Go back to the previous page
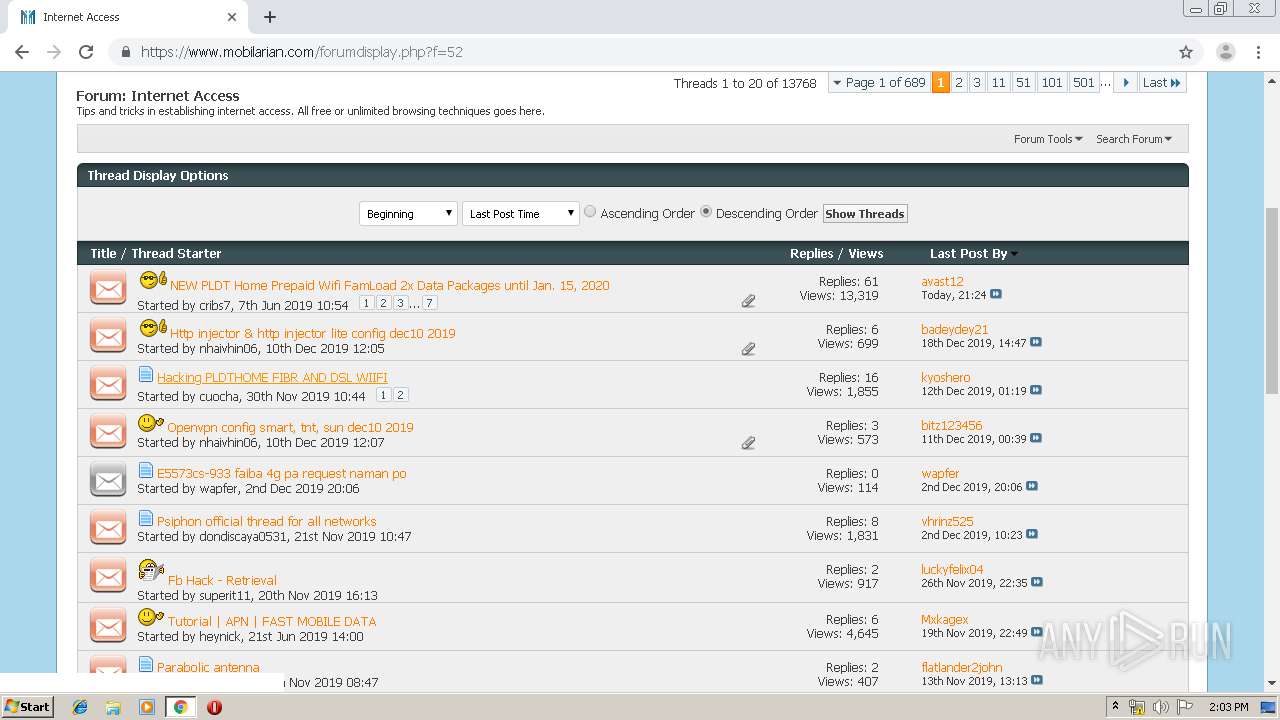 [x=22, y=52]
